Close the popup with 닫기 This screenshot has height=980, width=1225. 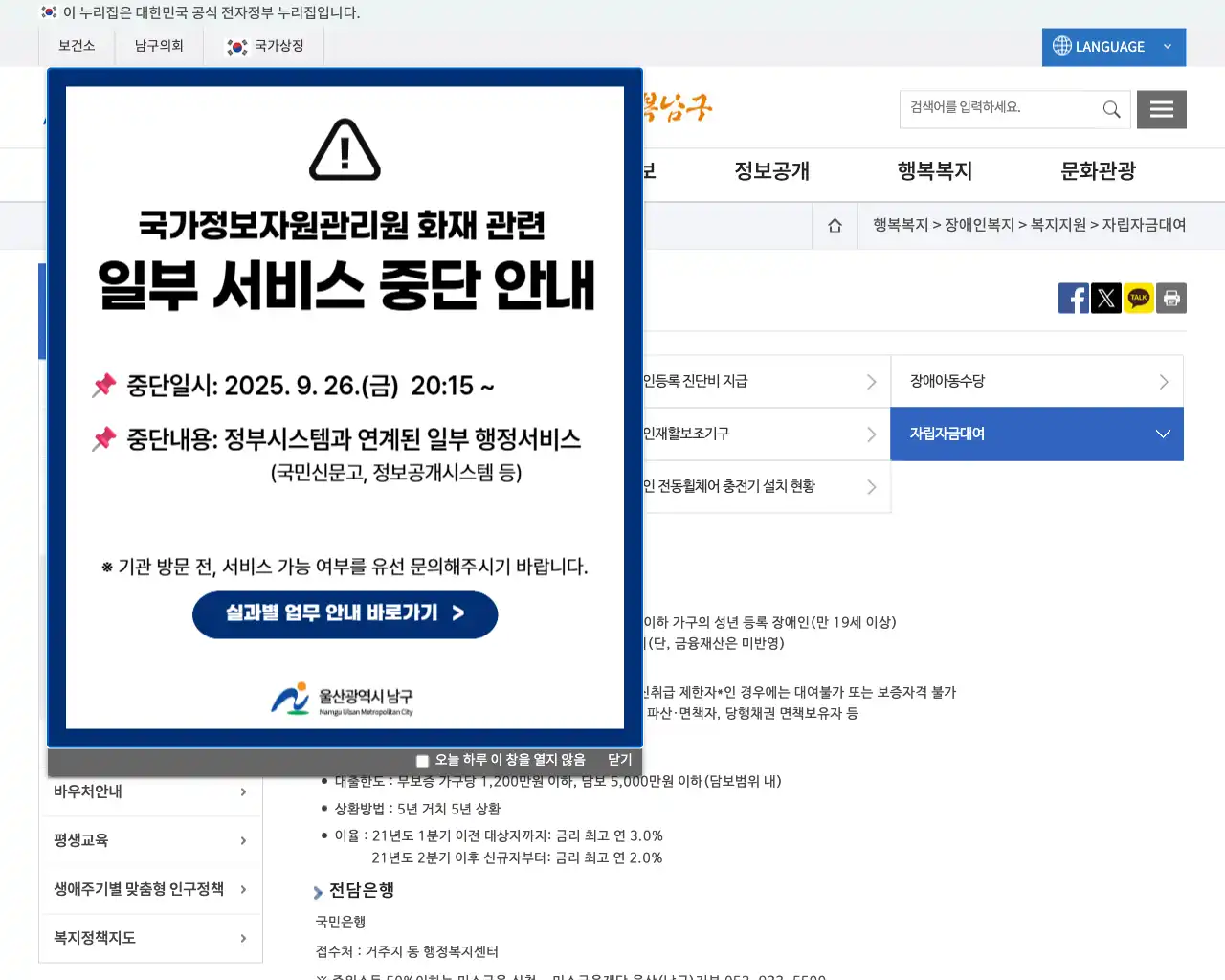click(x=620, y=760)
